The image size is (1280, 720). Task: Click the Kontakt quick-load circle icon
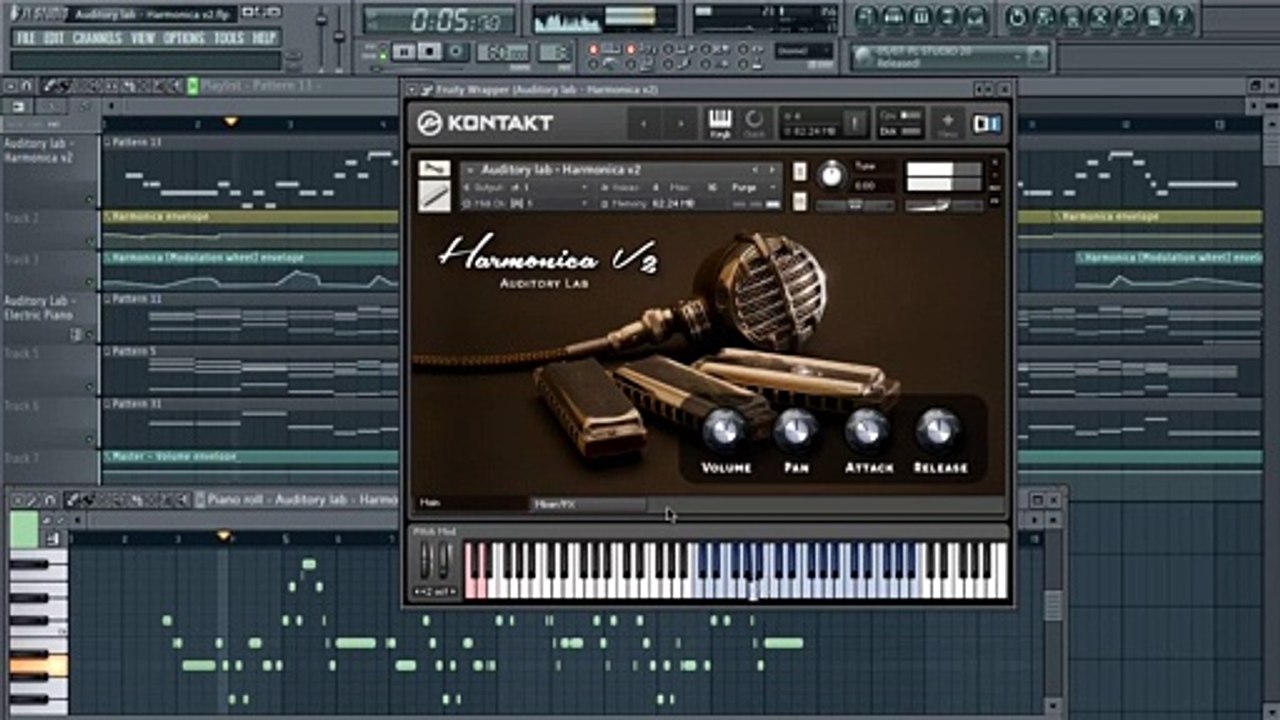tap(754, 122)
